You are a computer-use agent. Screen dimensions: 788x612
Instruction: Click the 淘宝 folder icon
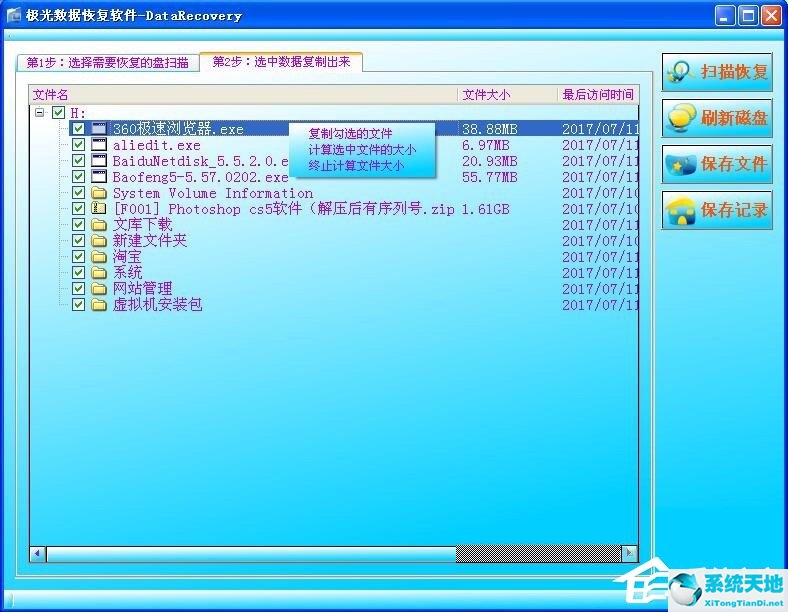(99, 257)
